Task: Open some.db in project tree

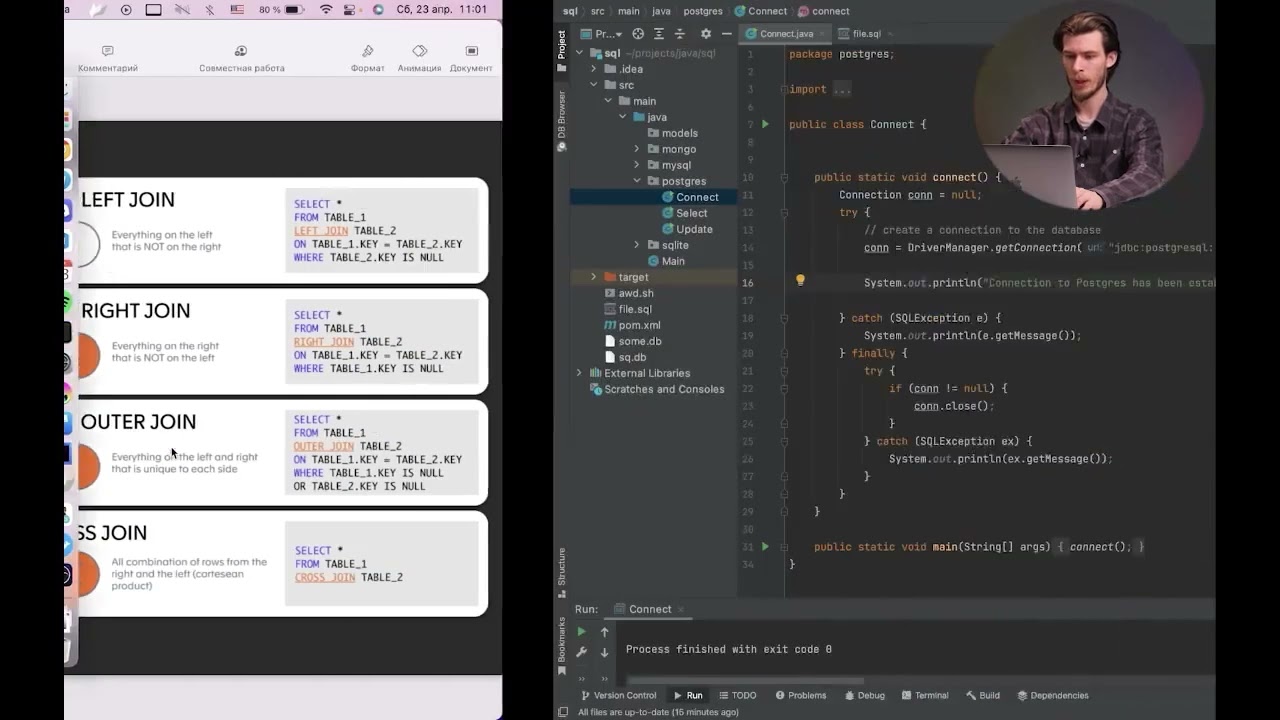Action: 633,341
